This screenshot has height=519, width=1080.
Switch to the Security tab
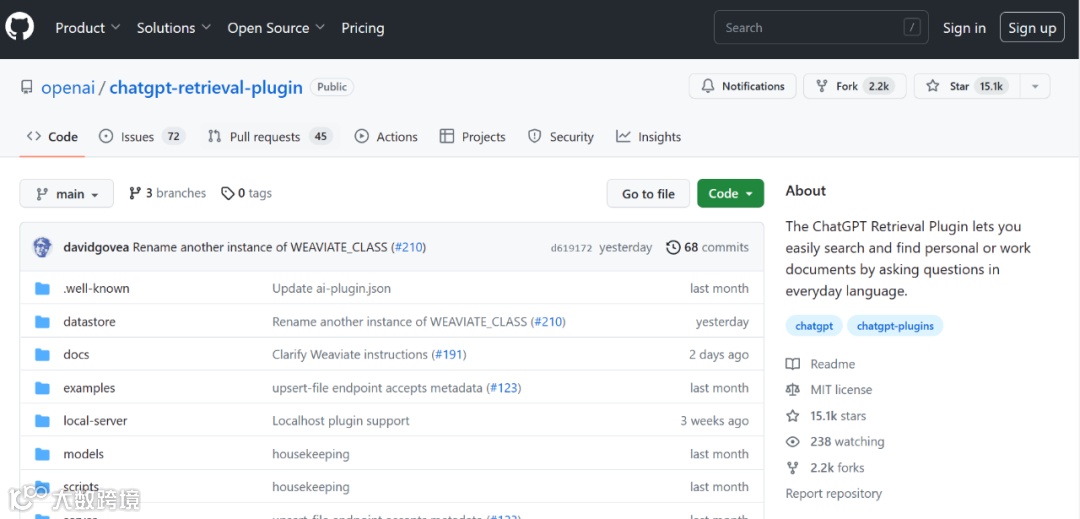(x=561, y=136)
